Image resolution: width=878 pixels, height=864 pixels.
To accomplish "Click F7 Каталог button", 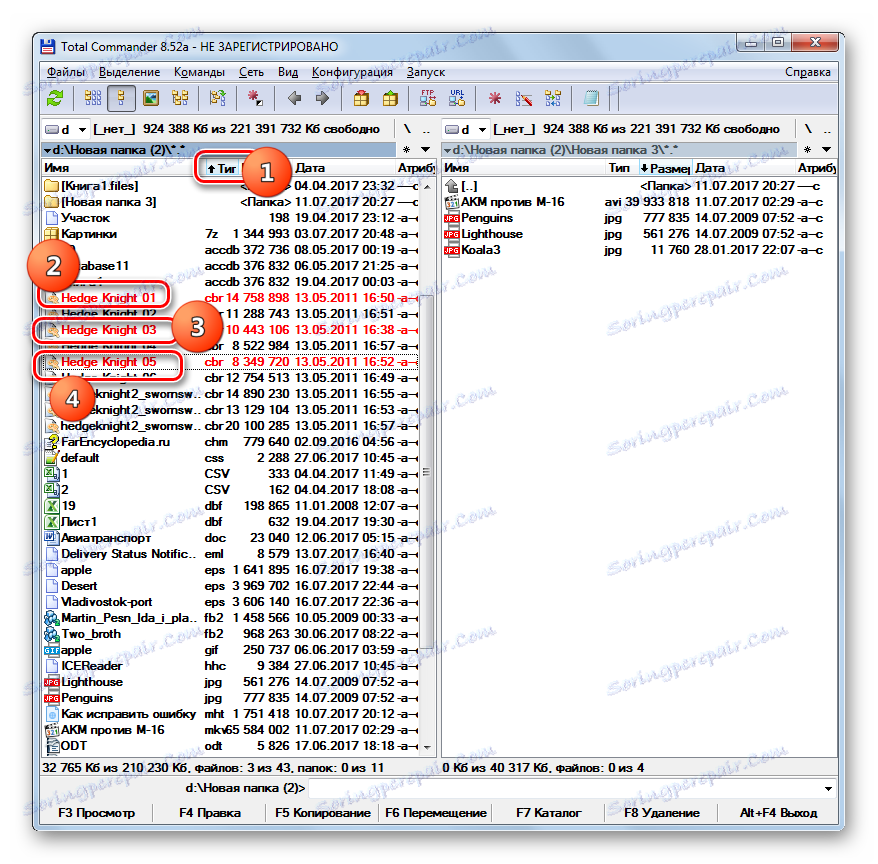I will (x=549, y=812).
